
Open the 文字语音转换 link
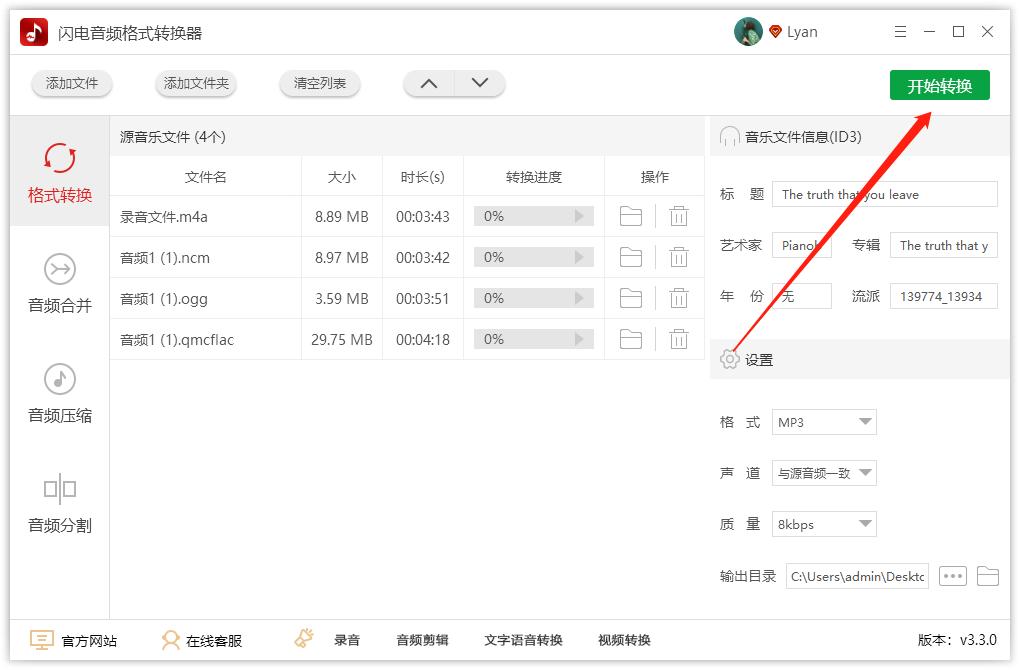[x=523, y=640]
